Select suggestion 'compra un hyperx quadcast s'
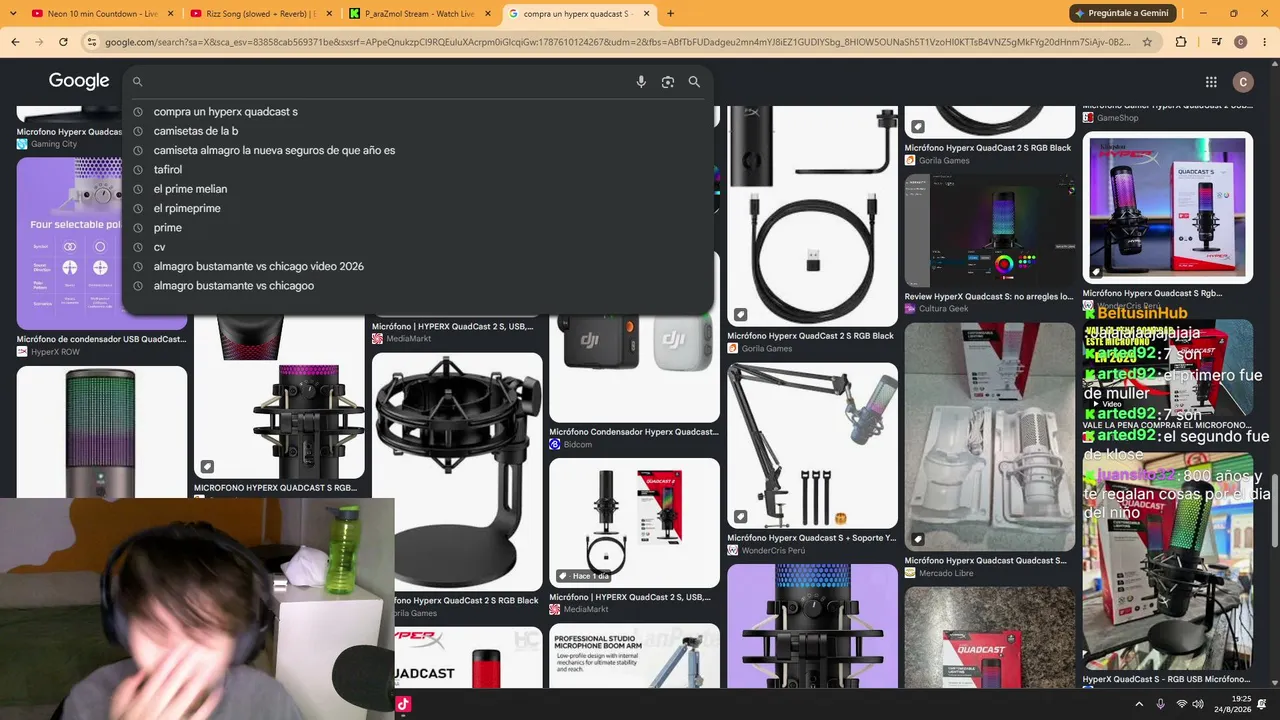Viewport: 1280px width, 720px height. [418, 112]
